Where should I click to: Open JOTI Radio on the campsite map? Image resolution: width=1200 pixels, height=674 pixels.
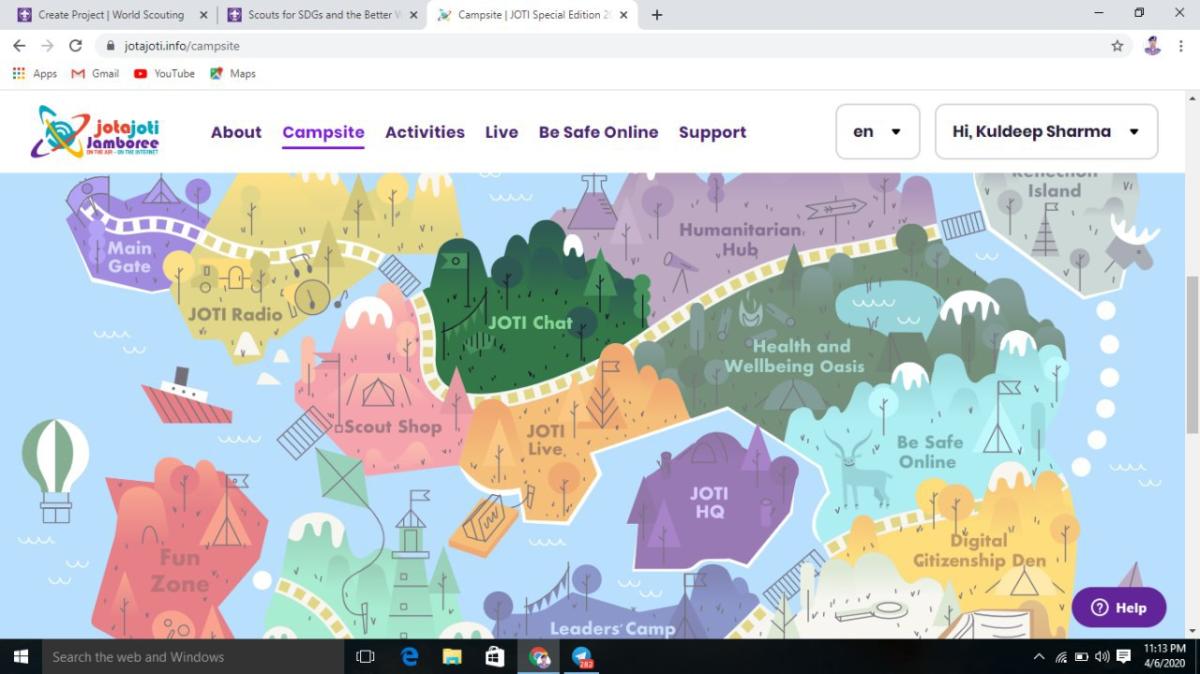pos(235,314)
